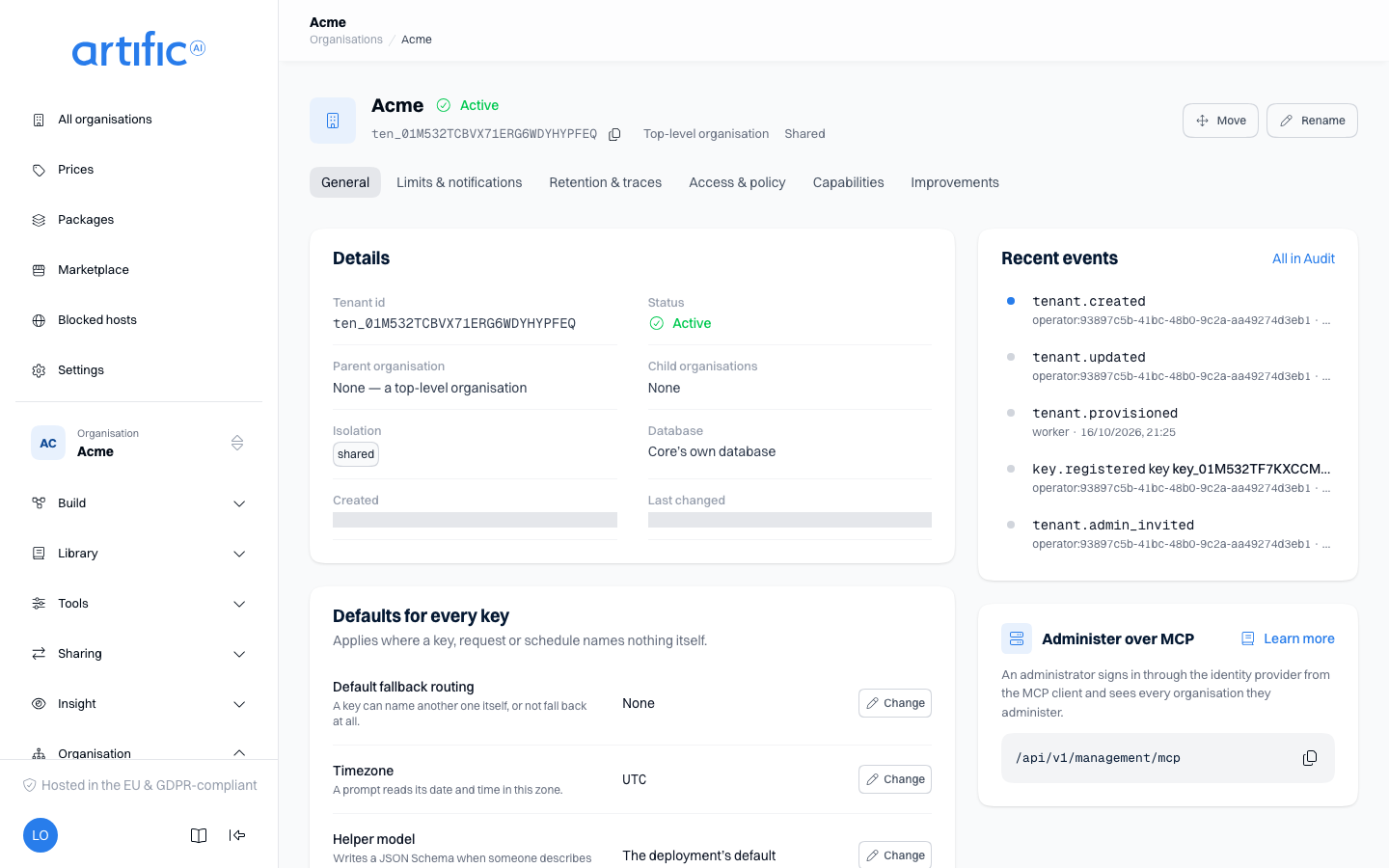Open documentation book icon in footer
Image resolution: width=1389 pixels, height=868 pixels.
tap(199, 835)
